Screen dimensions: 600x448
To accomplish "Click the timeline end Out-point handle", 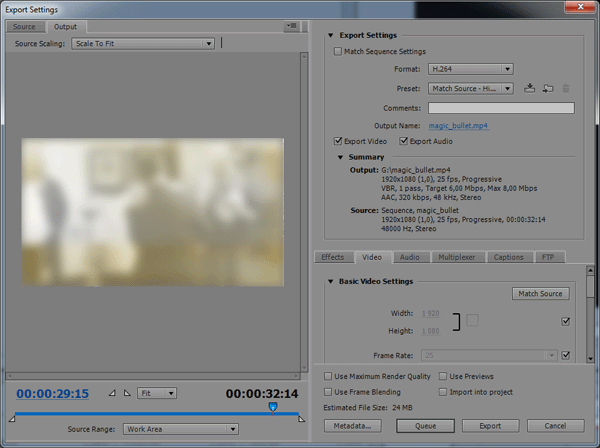I will point(302,419).
